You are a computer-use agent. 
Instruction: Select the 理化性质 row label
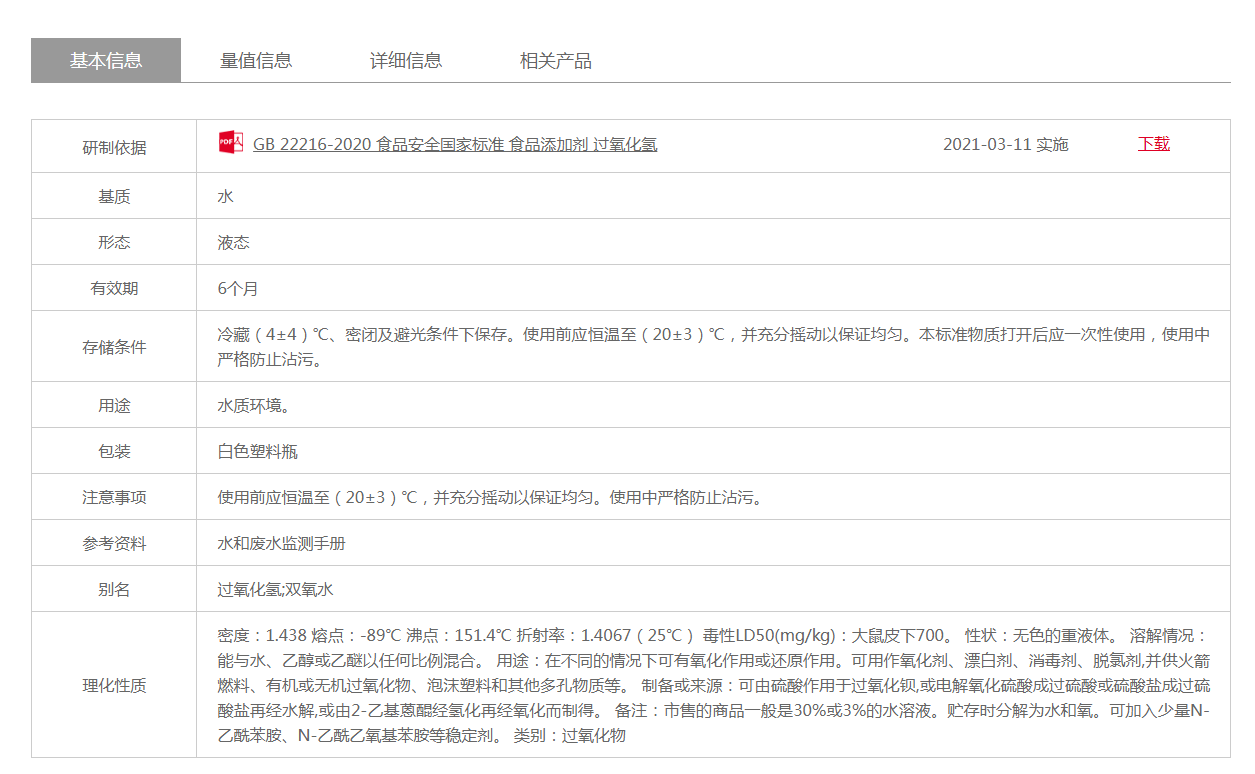coord(114,686)
